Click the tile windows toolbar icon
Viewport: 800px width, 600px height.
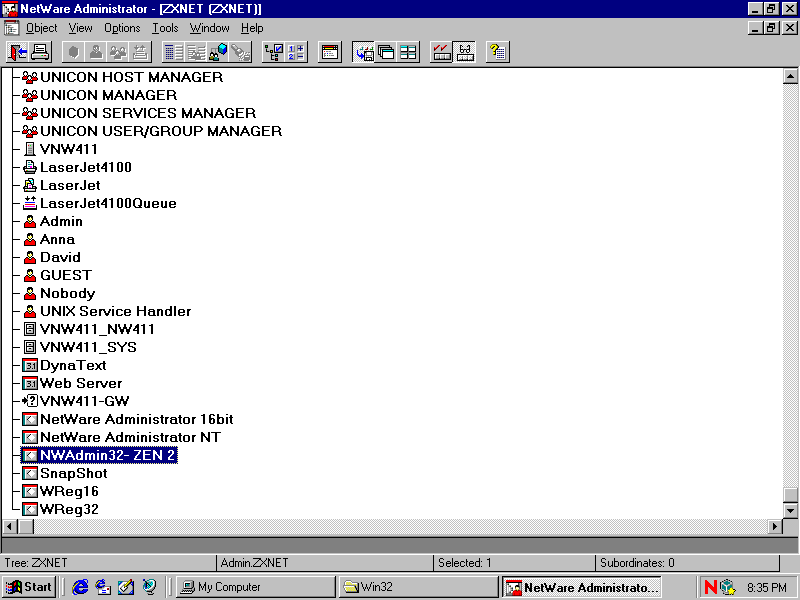point(408,52)
